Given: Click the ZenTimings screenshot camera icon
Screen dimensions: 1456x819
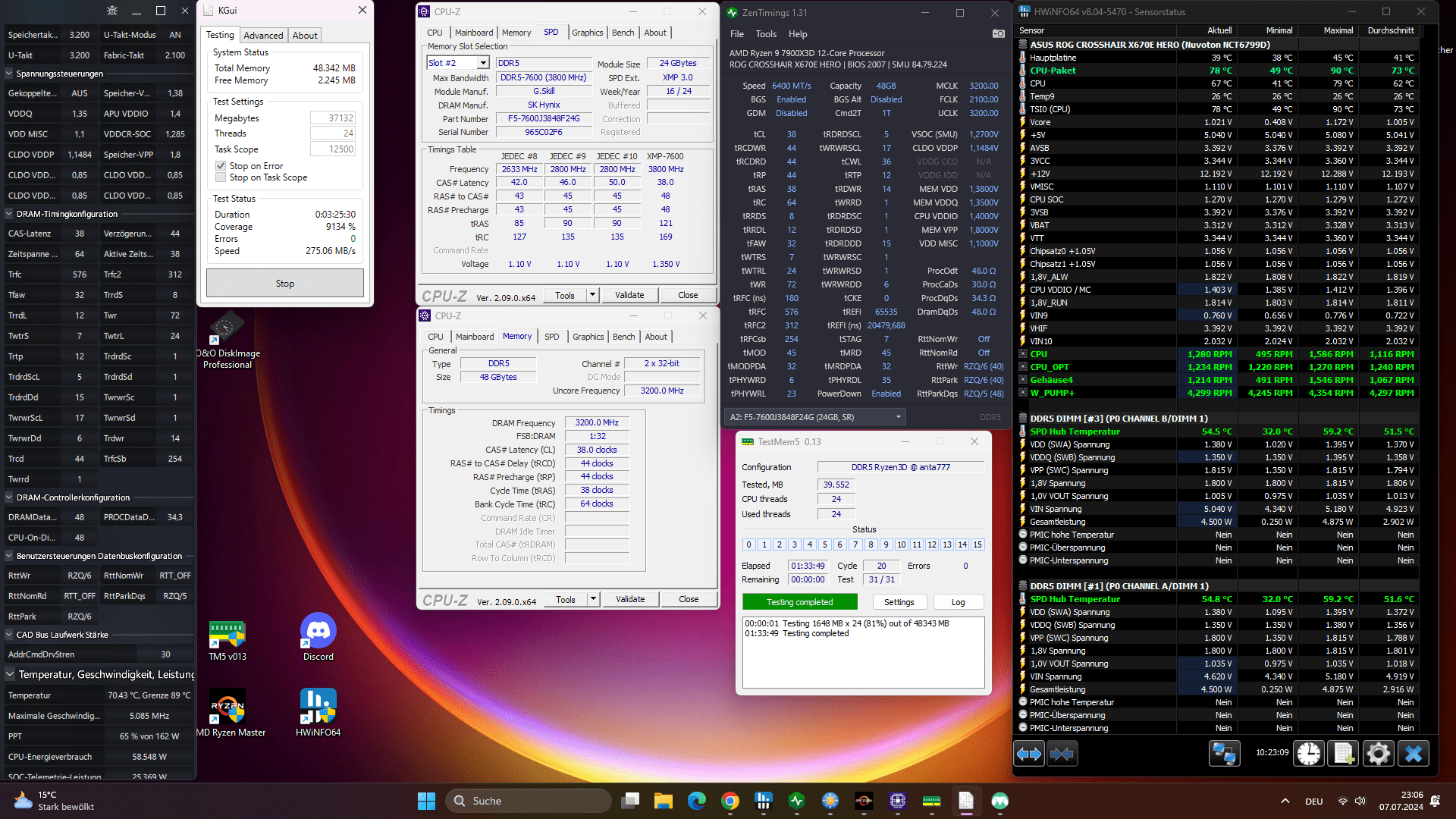Looking at the screenshot, I should [x=998, y=33].
